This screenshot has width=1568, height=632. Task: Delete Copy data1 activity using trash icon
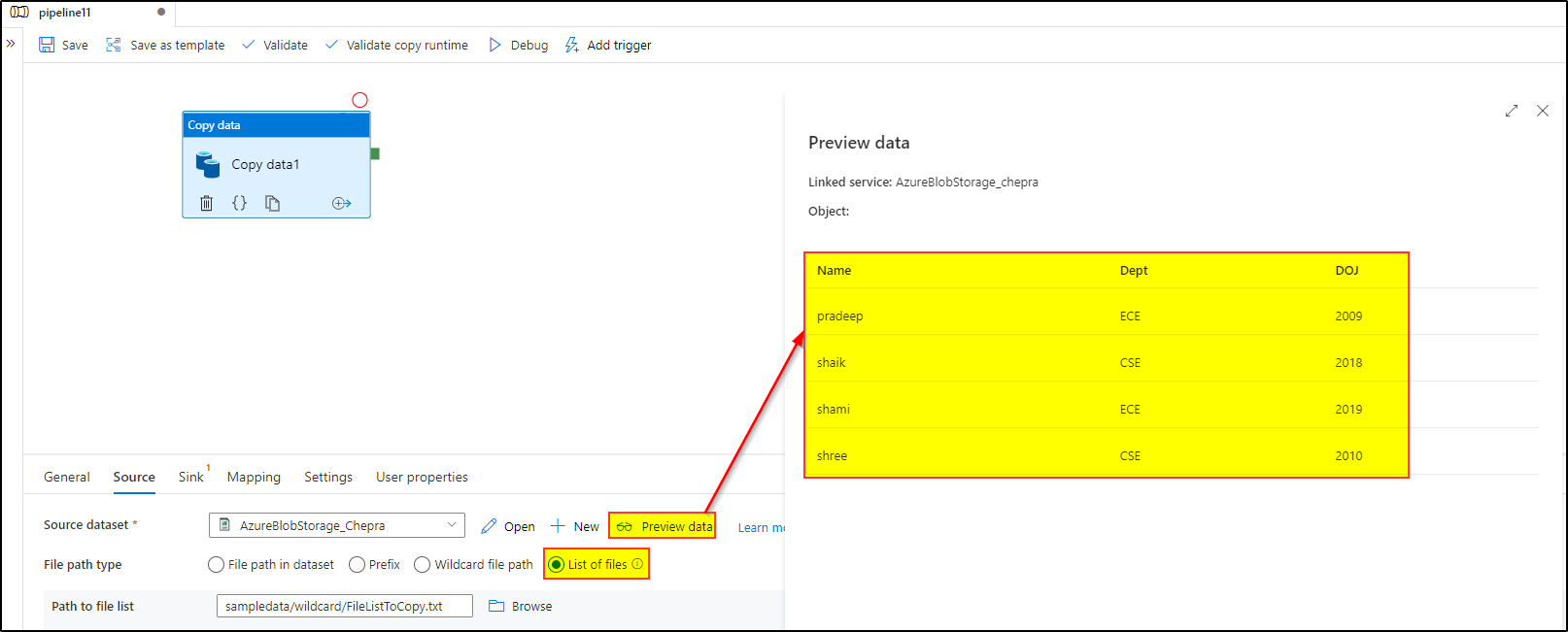206,202
